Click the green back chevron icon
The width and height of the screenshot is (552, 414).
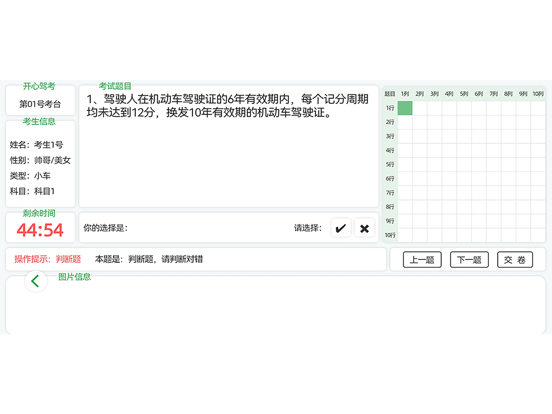pos(36,281)
